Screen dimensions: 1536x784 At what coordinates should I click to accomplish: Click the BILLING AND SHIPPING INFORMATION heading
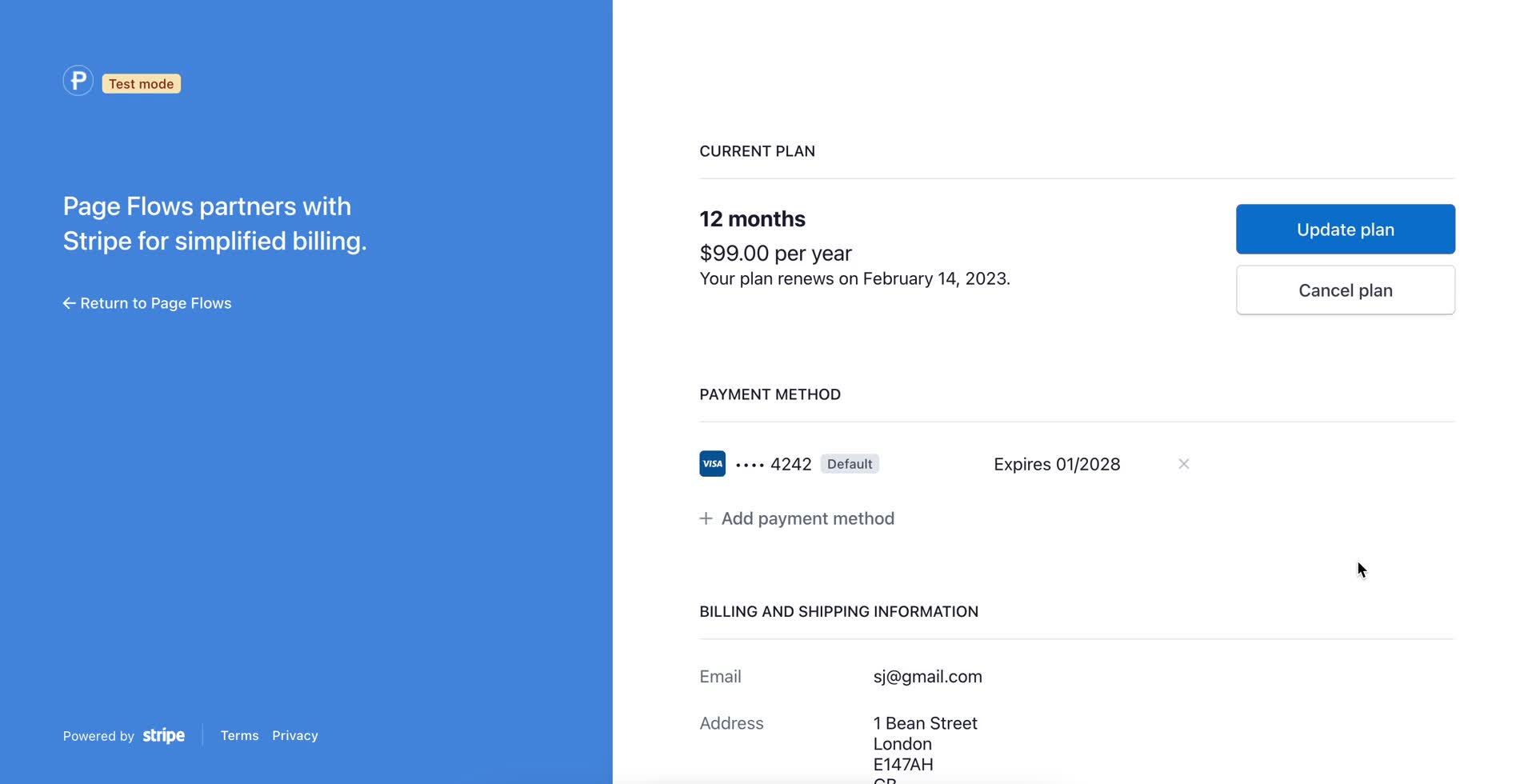coord(839,611)
